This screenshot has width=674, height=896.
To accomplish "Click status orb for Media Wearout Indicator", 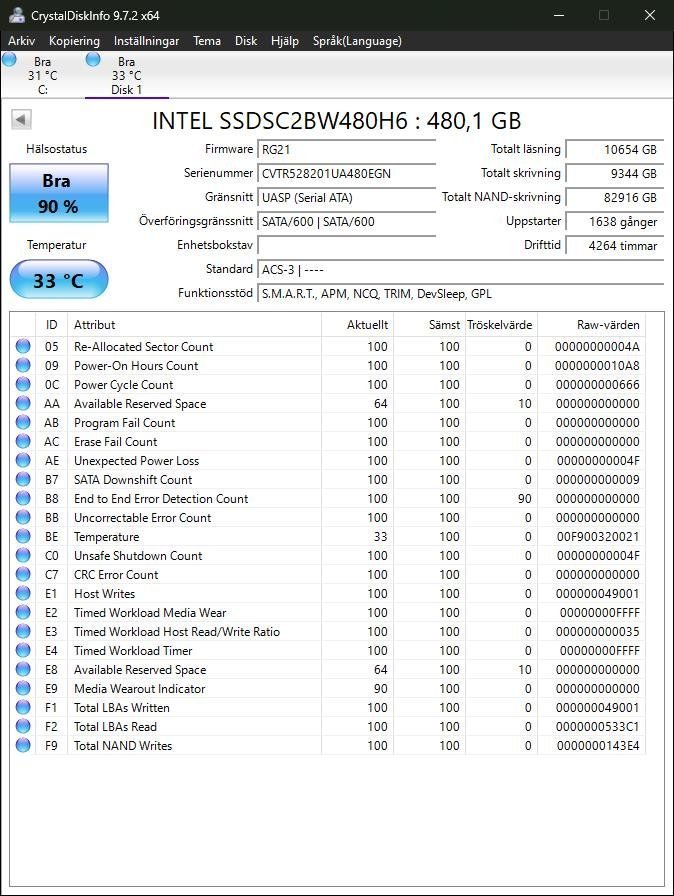I will pos(23,689).
